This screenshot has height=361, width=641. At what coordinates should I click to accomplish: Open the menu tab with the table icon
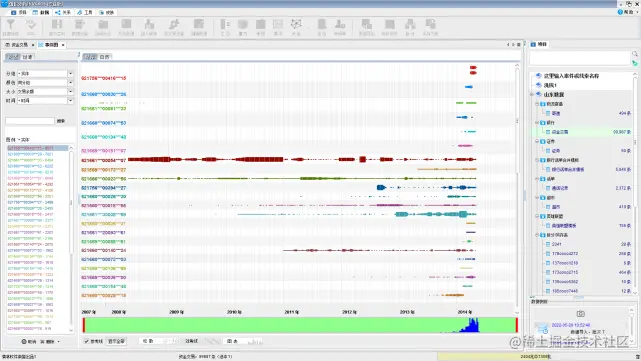40,12
